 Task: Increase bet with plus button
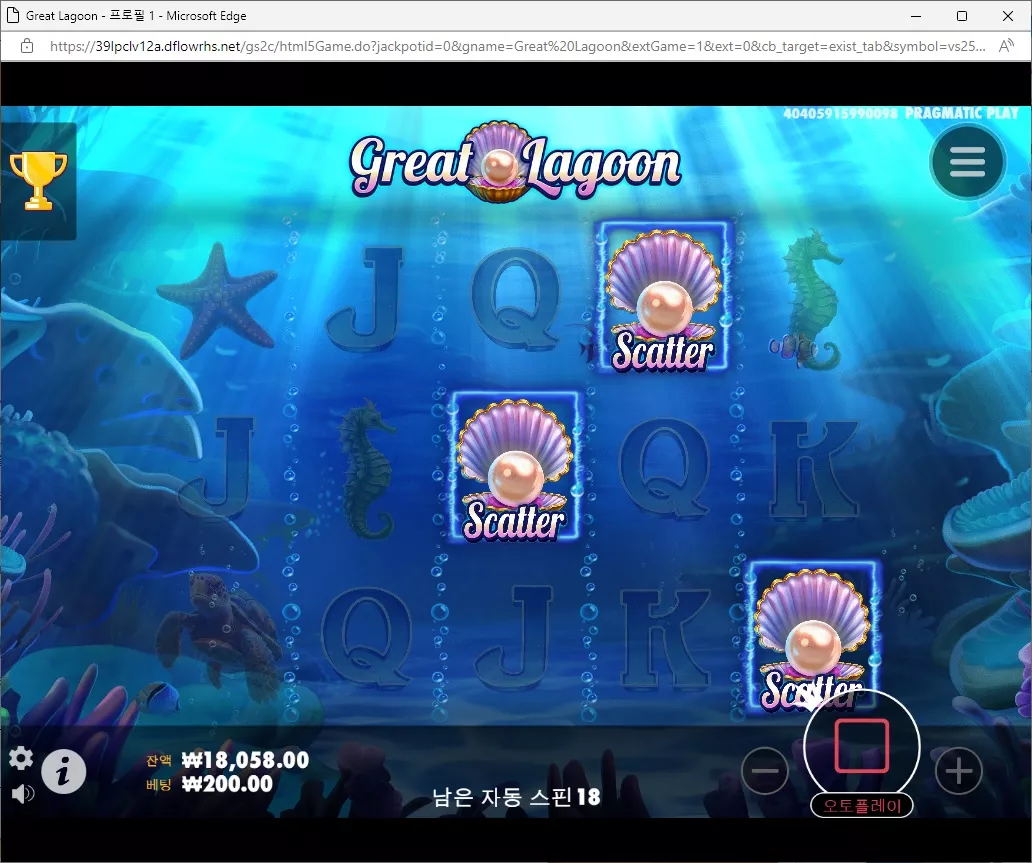click(959, 771)
